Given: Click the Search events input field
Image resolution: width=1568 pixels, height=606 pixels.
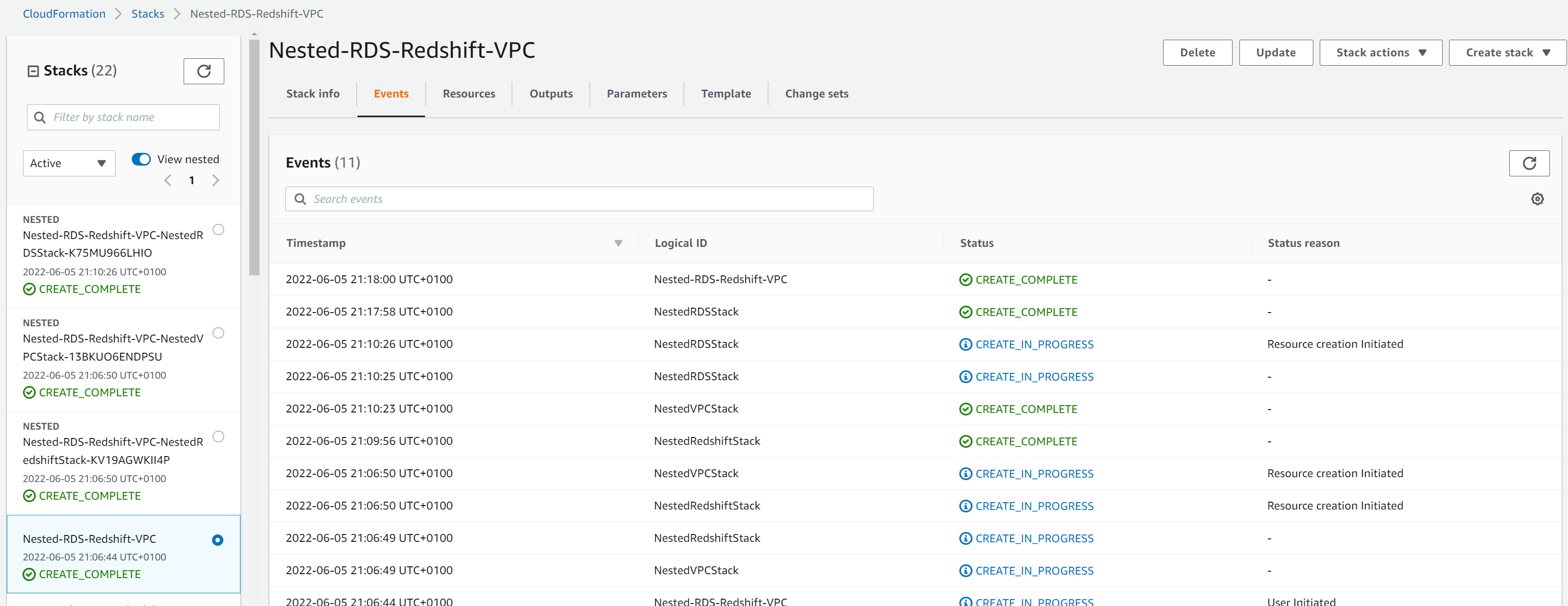Looking at the screenshot, I should tap(580, 198).
